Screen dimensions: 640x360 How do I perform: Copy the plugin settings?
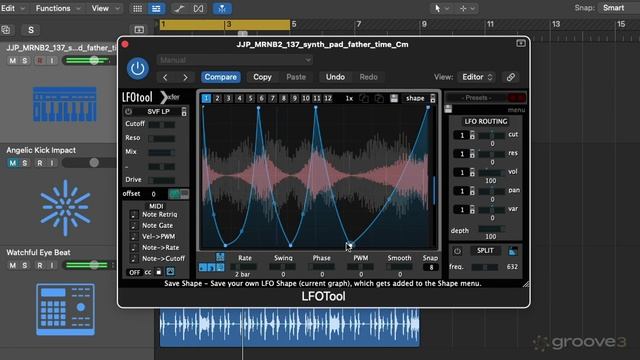coord(262,77)
